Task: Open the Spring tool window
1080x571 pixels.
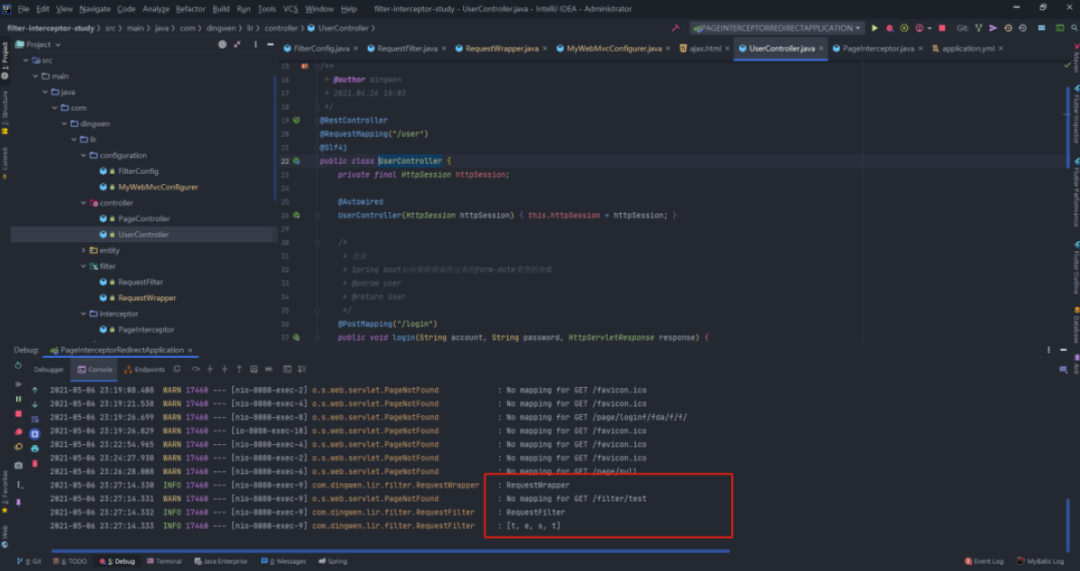Action: [331, 561]
